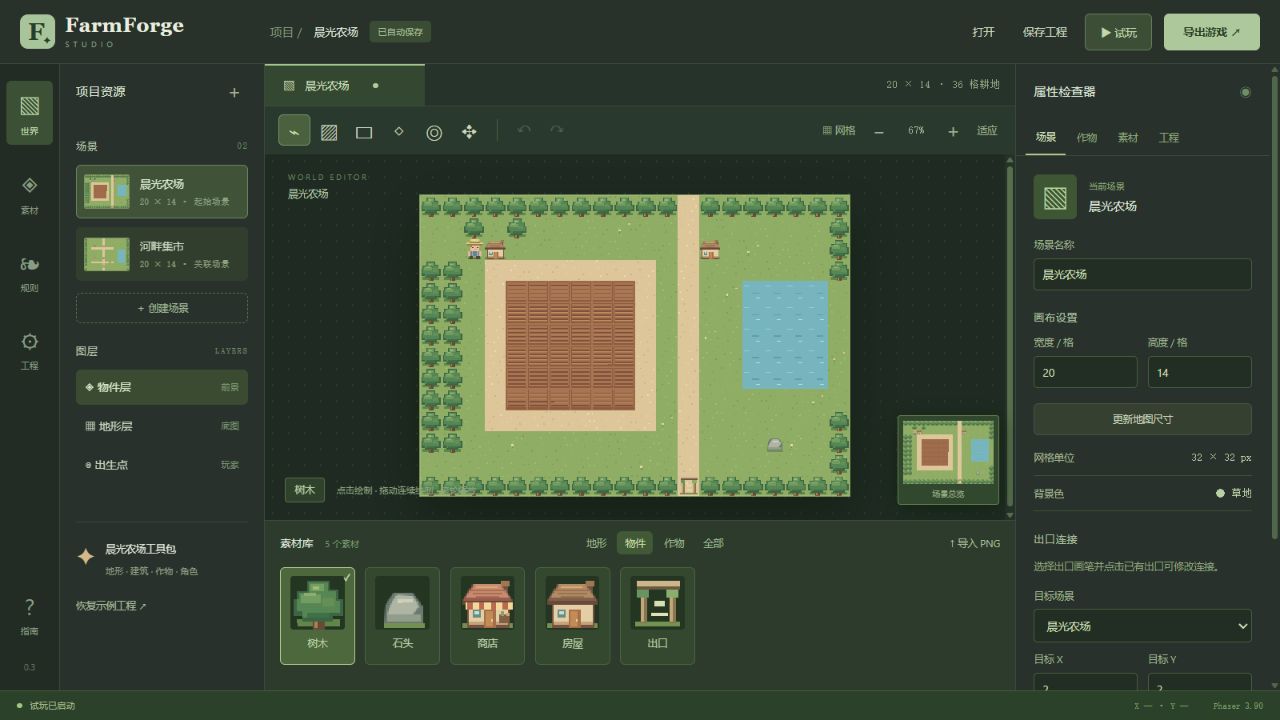Open the 规则 sidebar section
This screenshot has height=720, width=1280.
(x=29, y=273)
